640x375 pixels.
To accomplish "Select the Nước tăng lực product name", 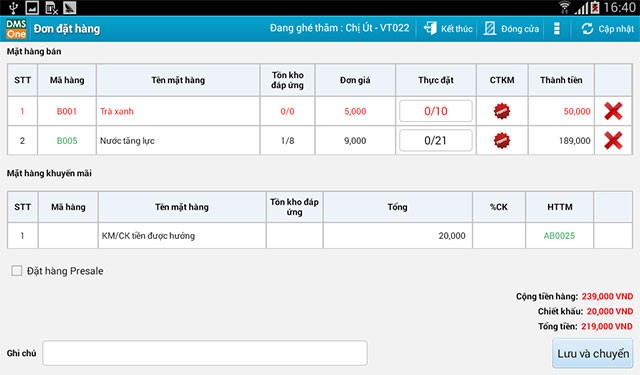I will tap(127, 141).
